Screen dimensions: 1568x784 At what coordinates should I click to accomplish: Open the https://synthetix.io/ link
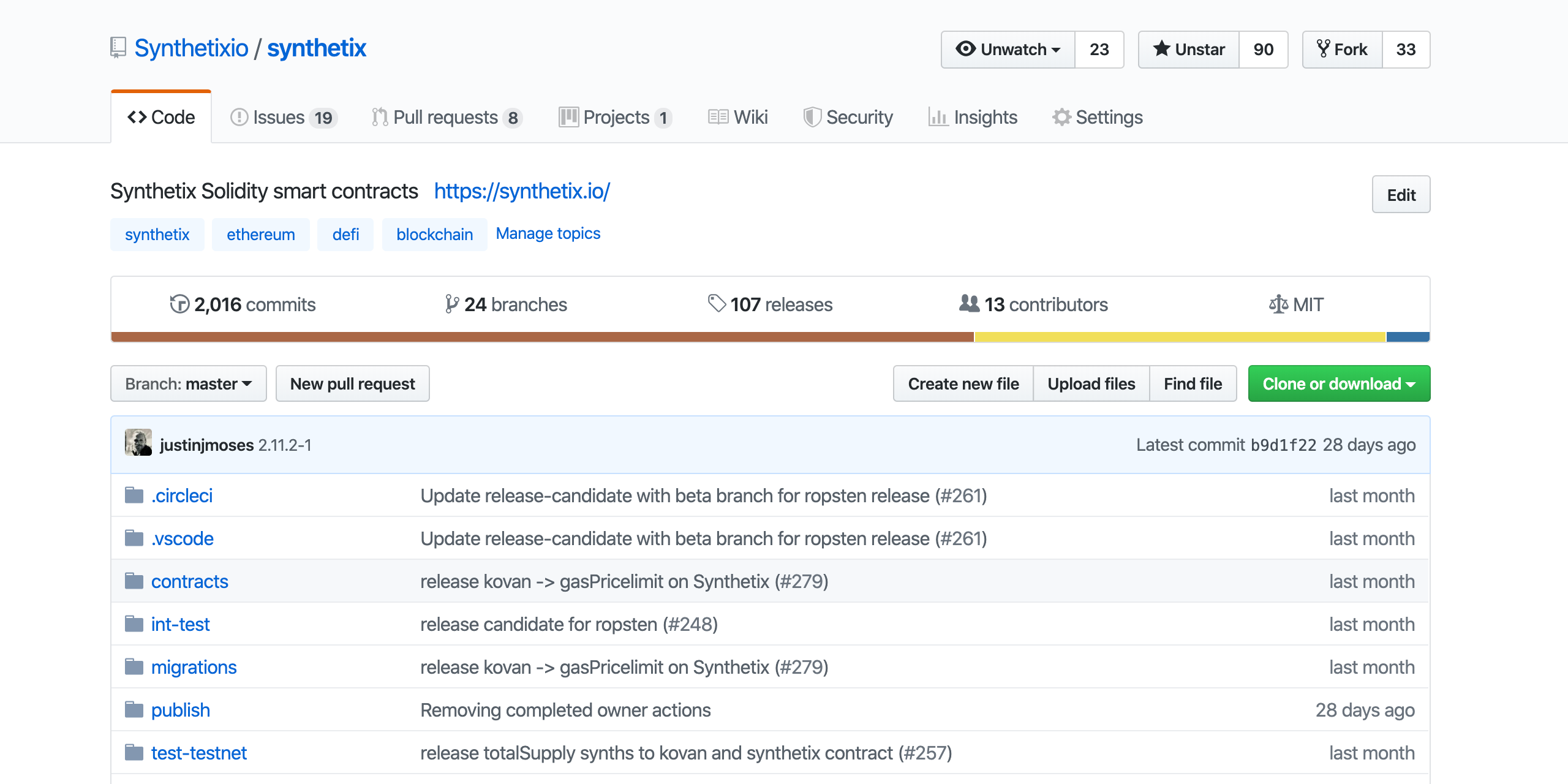click(x=522, y=191)
